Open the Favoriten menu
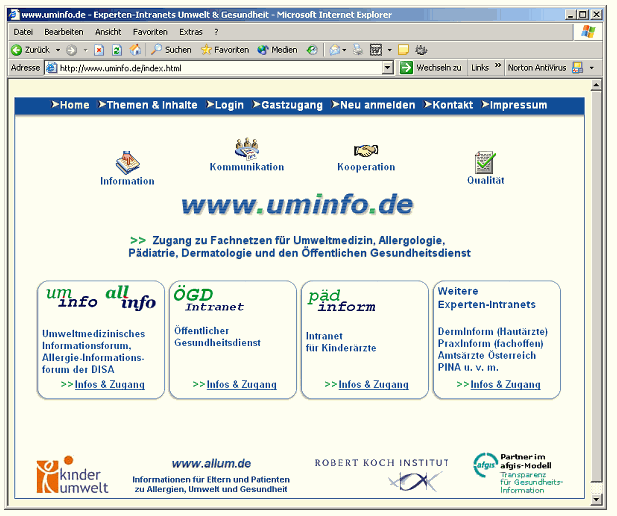The height and width of the screenshot is (516, 617). pyautogui.click(x=150, y=32)
